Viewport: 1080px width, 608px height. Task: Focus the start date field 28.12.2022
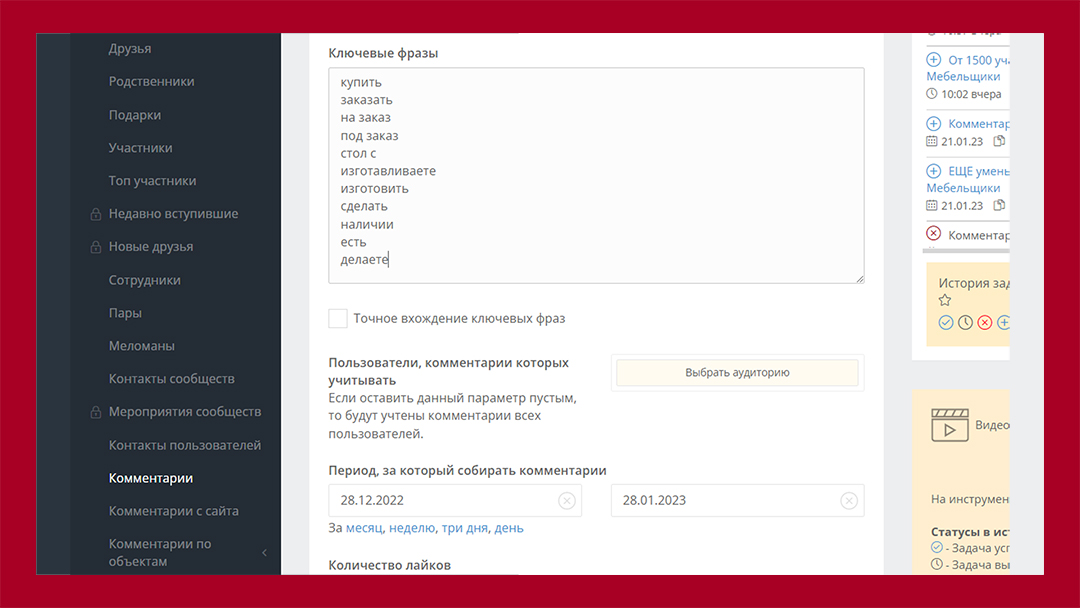455,501
